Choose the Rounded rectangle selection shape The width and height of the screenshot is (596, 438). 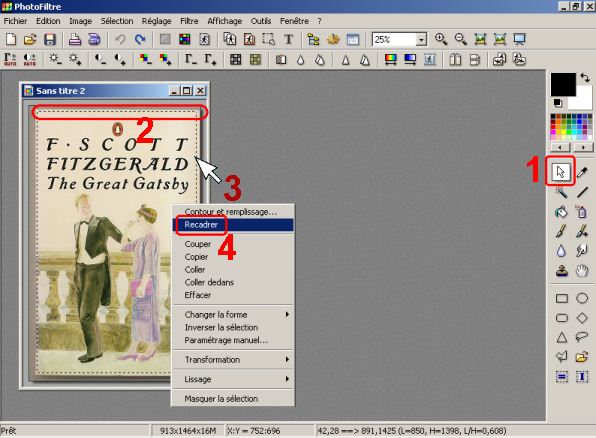tap(562, 318)
